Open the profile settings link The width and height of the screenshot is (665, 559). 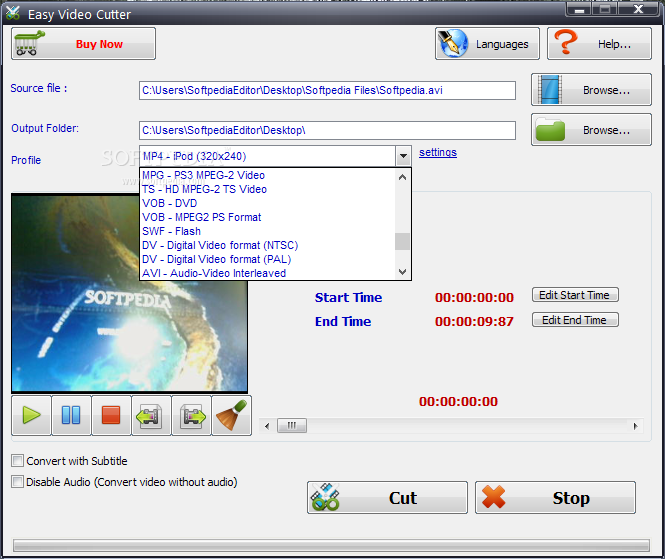click(x=438, y=152)
